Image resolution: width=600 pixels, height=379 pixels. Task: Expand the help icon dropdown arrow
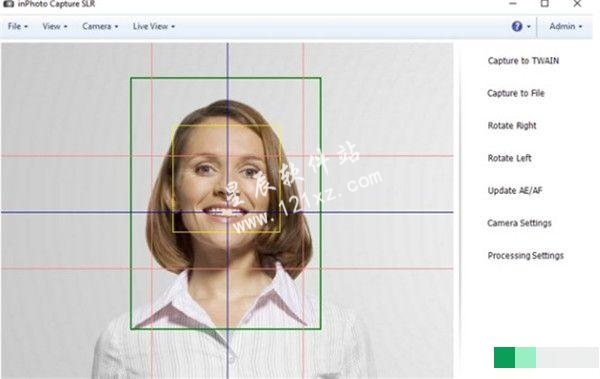528,27
